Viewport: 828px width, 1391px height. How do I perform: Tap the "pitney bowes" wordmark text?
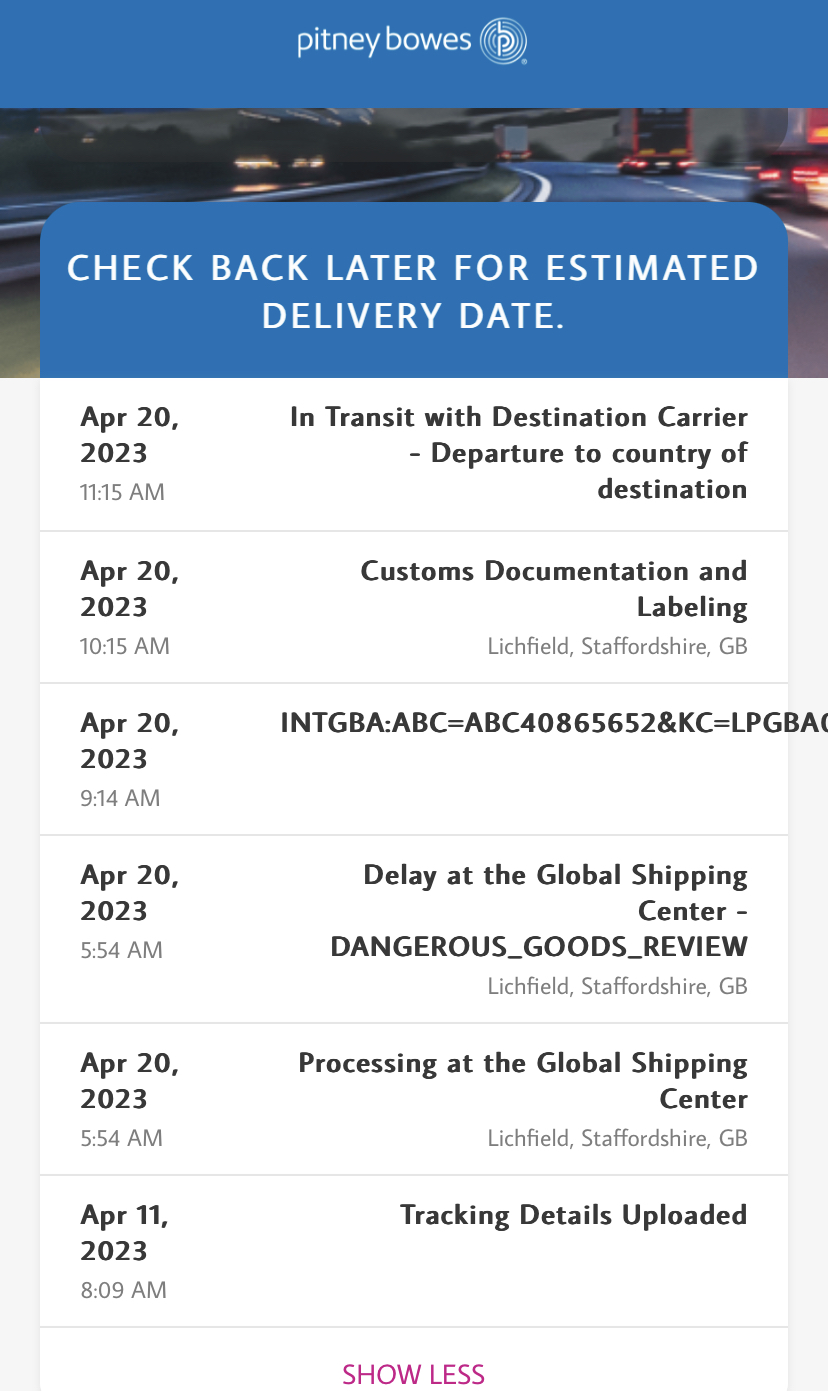click(384, 42)
